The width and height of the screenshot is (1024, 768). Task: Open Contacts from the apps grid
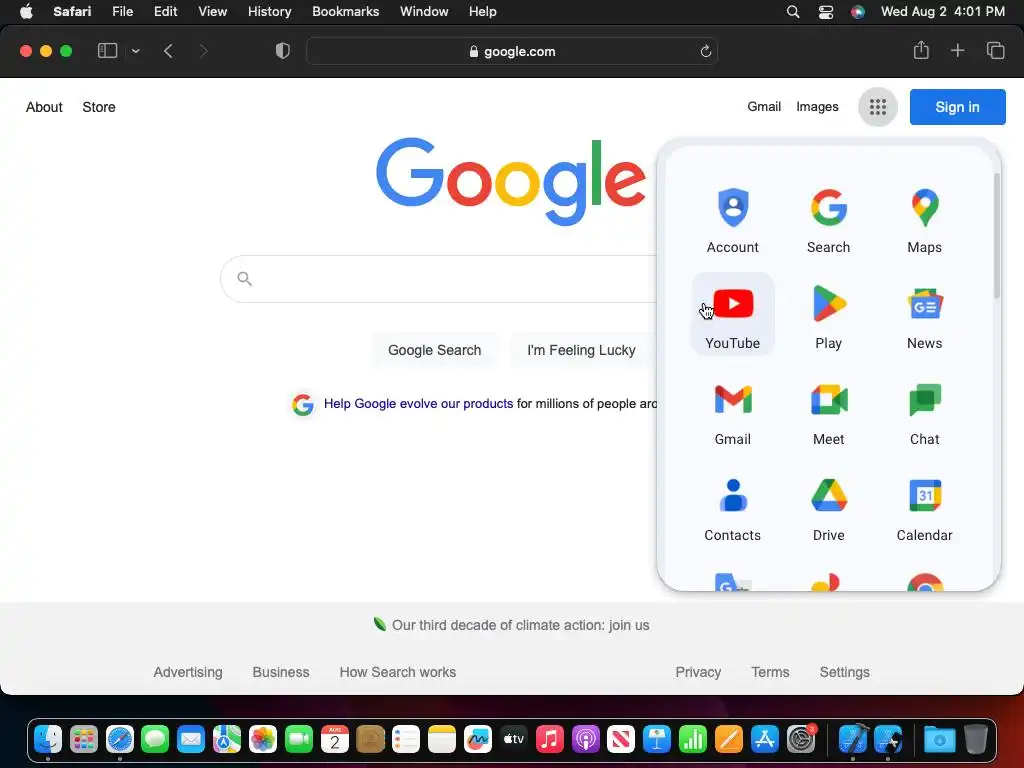click(x=732, y=507)
